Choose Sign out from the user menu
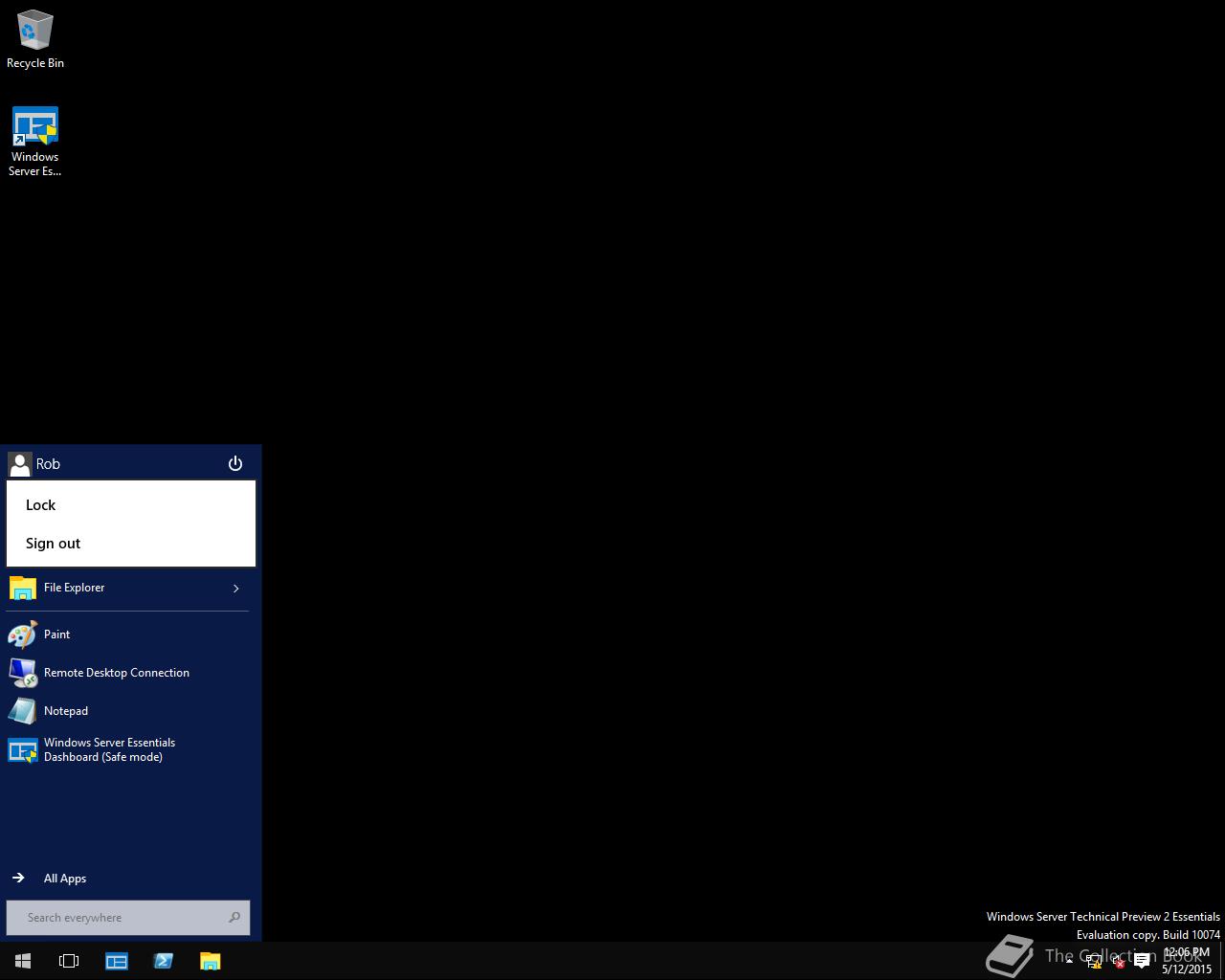Viewport: 1225px width, 980px height. coord(131,544)
